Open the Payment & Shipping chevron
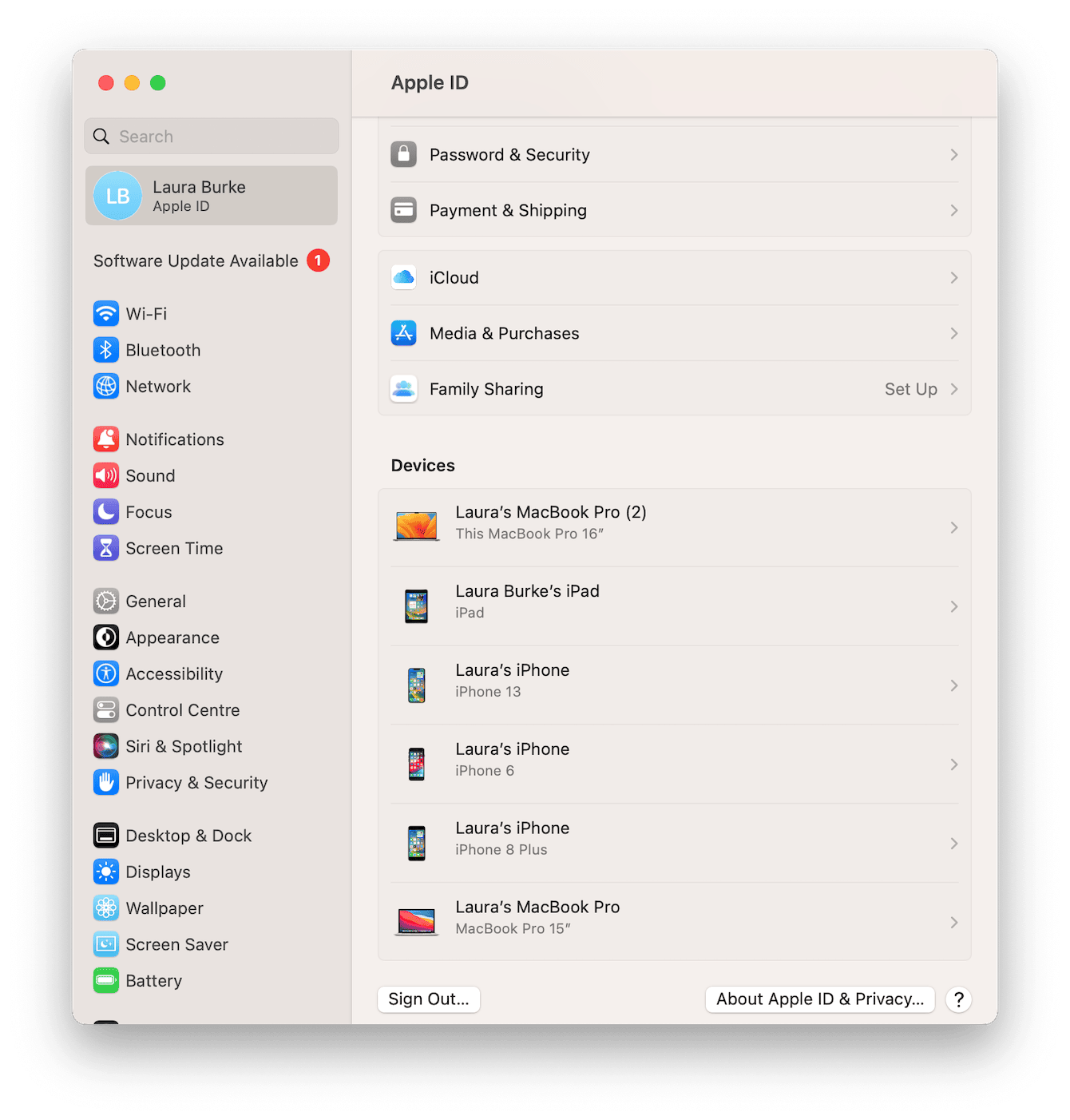The image size is (1070, 1120). pyautogui.click(x=954, y=210)
